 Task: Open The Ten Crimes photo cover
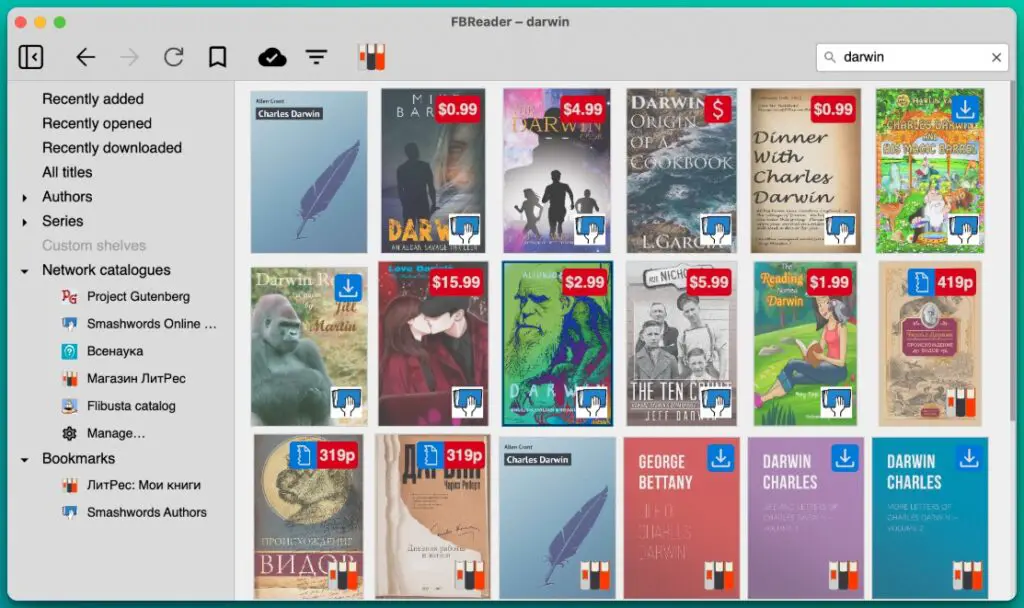681,344
